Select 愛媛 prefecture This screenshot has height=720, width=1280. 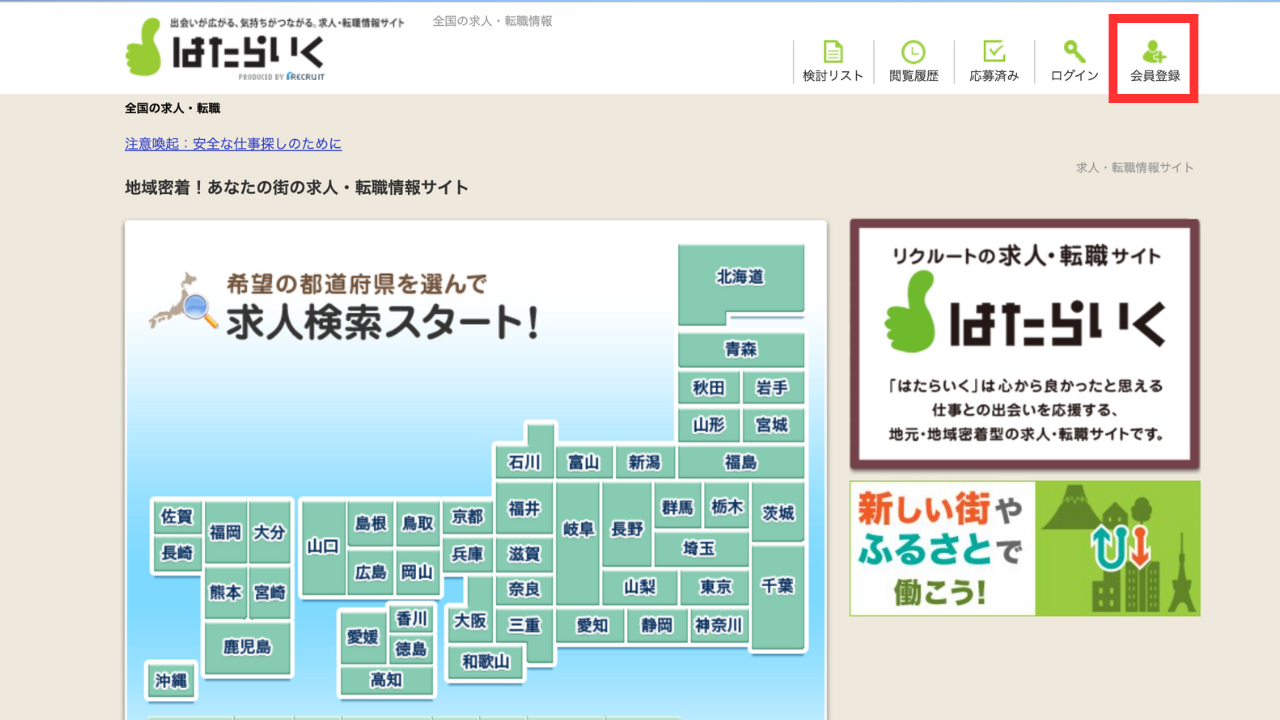pyautogui.click(x=363, y=638)
